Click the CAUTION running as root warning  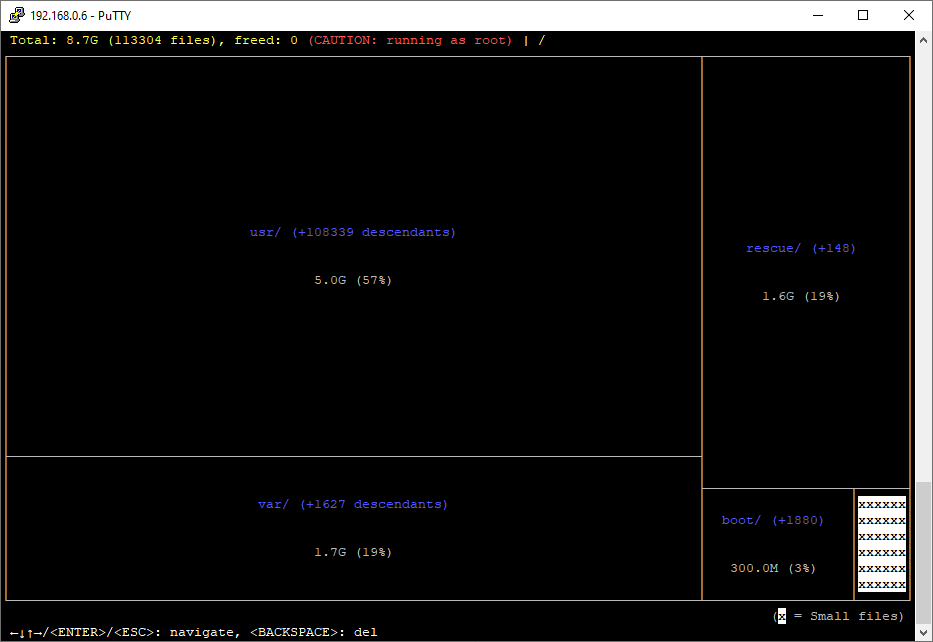coord(410,40)
